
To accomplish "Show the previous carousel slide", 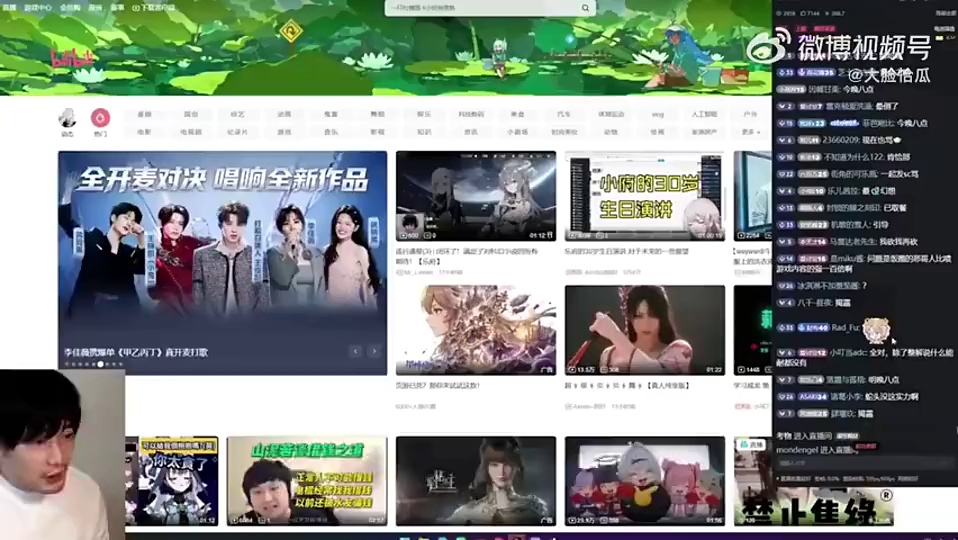I will point(355,351).
